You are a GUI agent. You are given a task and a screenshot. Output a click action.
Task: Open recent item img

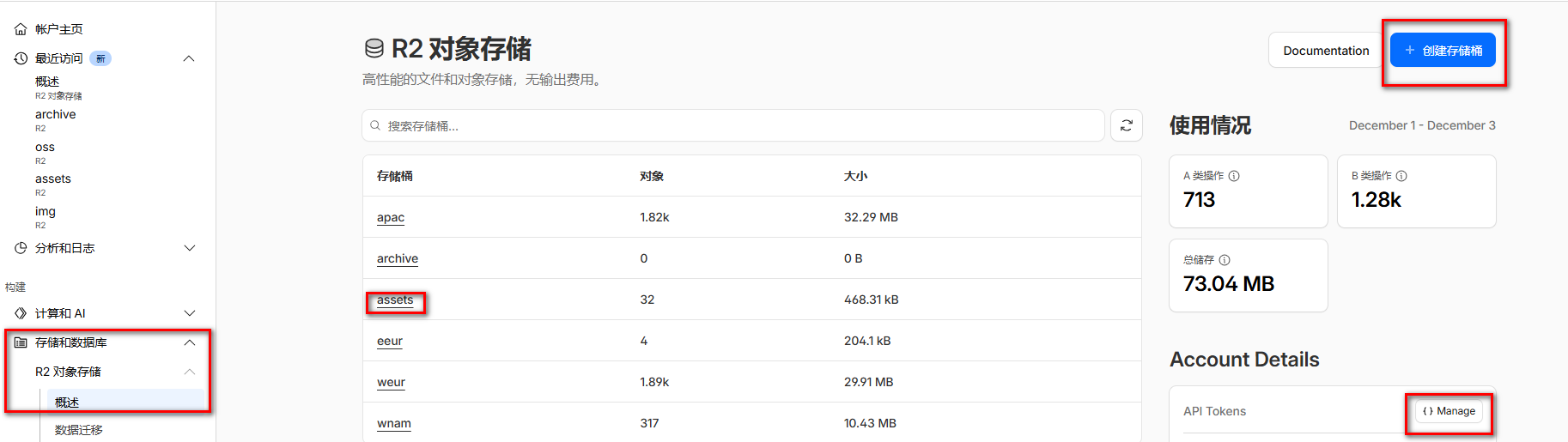(x=46, y=217)
